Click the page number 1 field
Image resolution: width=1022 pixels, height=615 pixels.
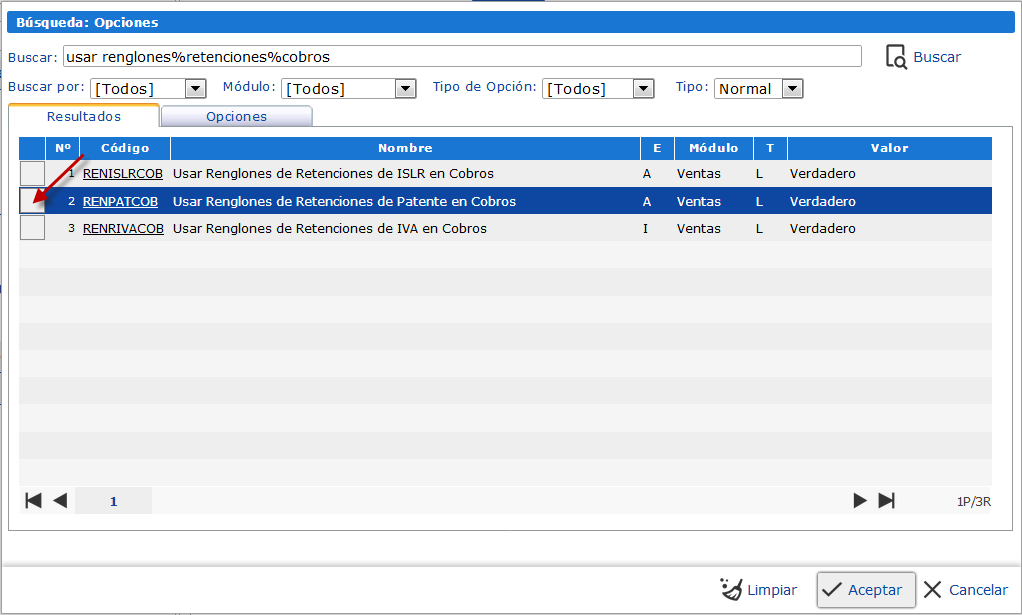pyautogui.click(x=113, y=501)
